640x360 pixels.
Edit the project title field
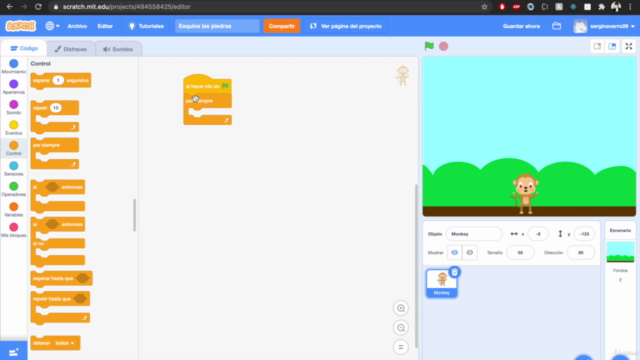217,26
